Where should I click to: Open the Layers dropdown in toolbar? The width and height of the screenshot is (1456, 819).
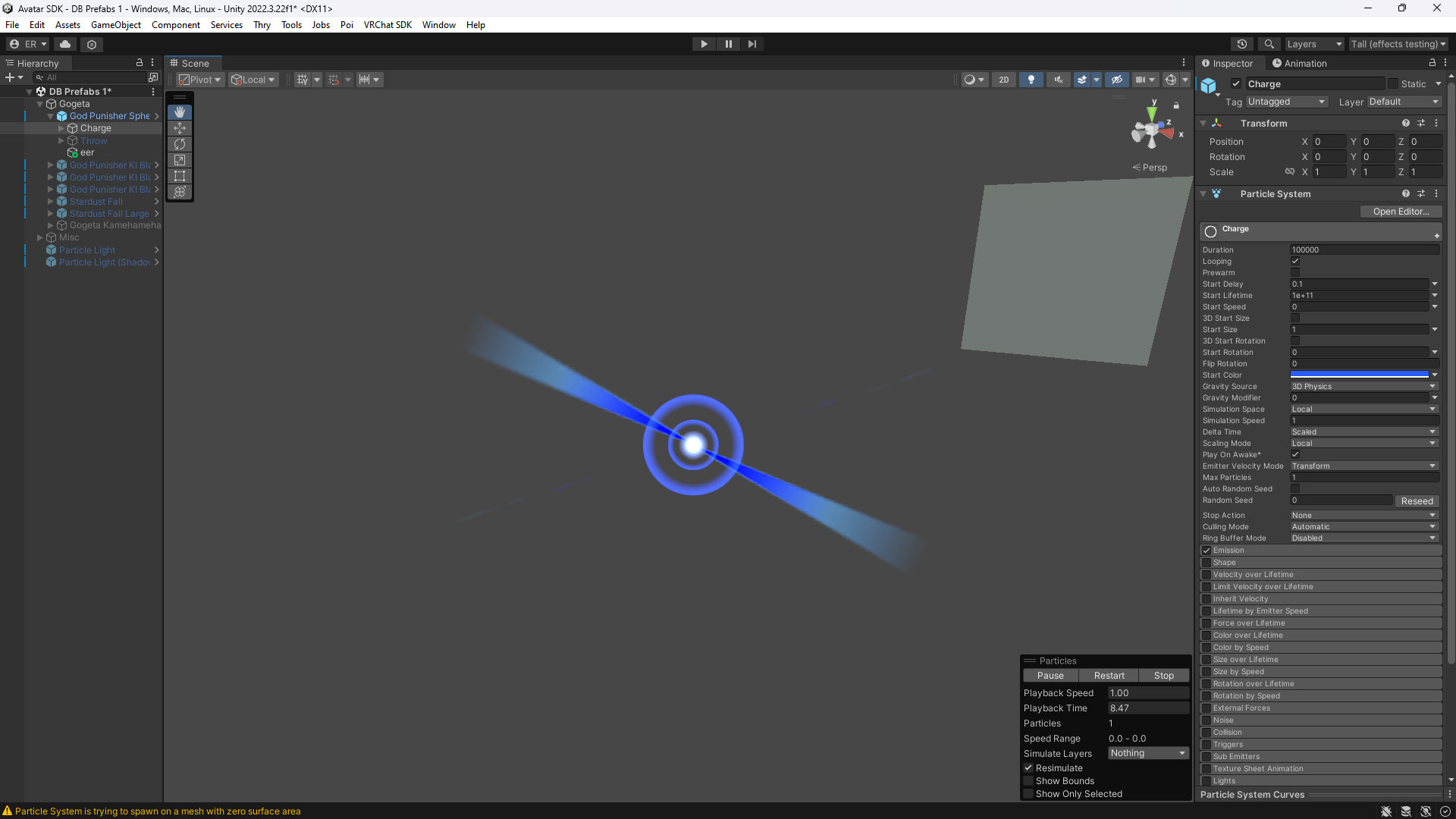[1314, 44]
